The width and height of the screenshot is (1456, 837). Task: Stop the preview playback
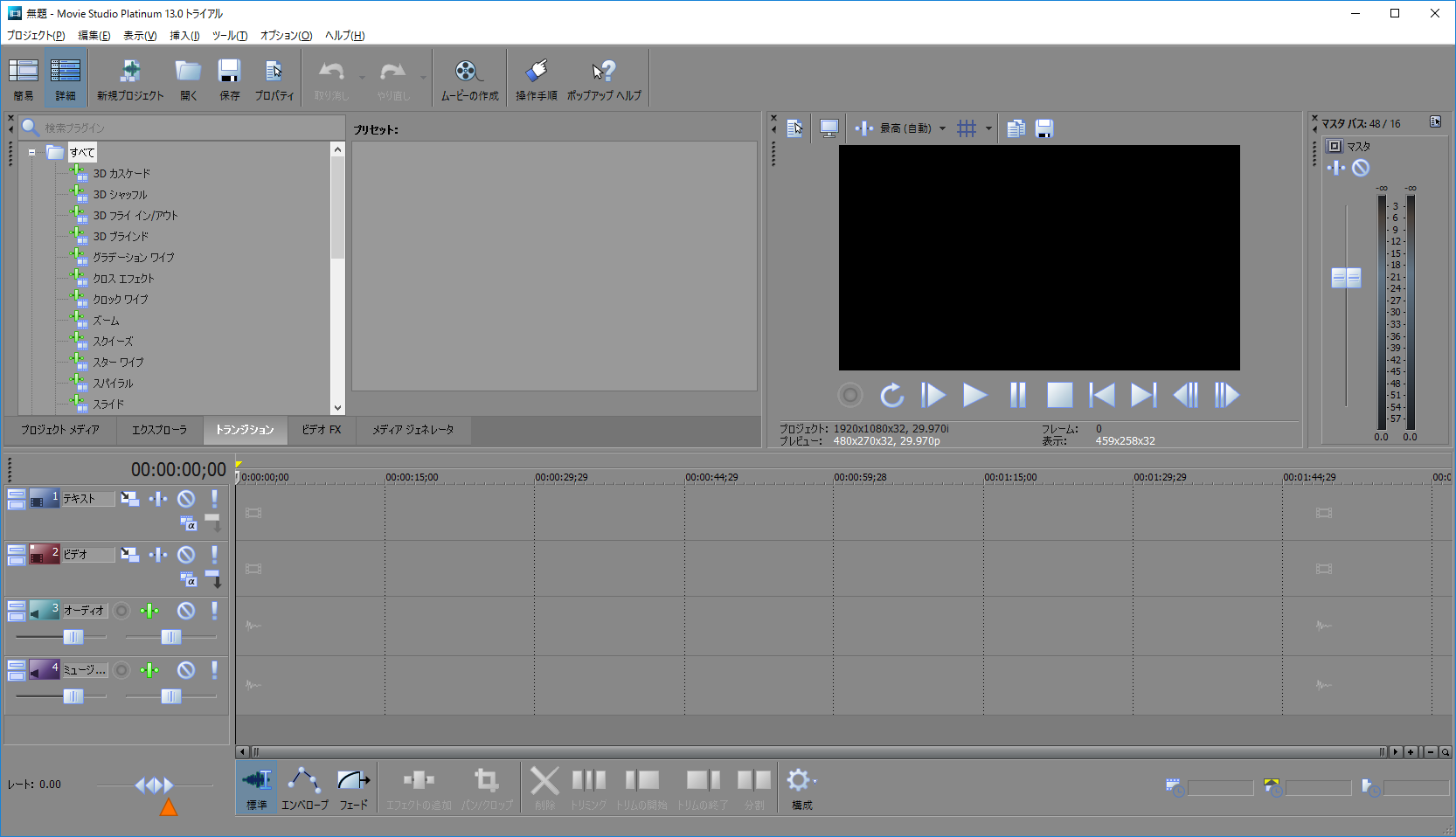[1059, 395]
